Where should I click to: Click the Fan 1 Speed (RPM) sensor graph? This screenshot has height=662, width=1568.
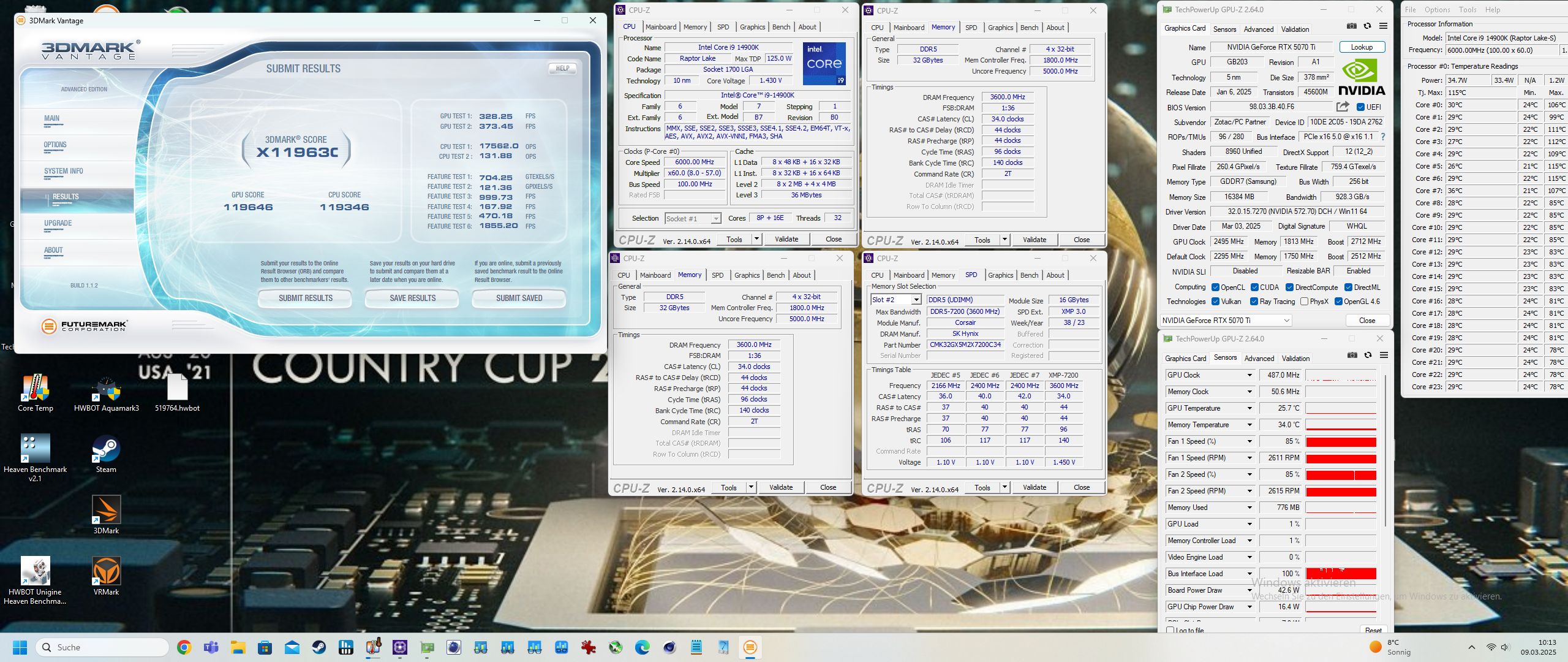coord(1341,458)
